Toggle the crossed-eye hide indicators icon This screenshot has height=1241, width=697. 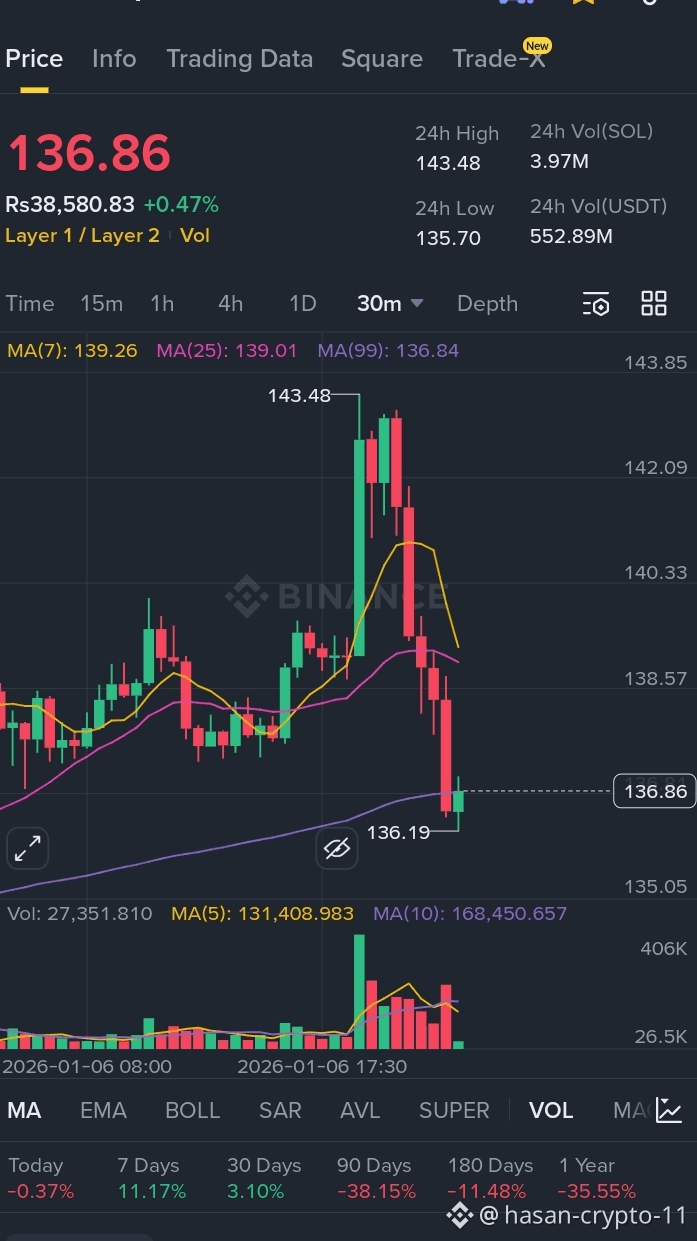point(337,849)
